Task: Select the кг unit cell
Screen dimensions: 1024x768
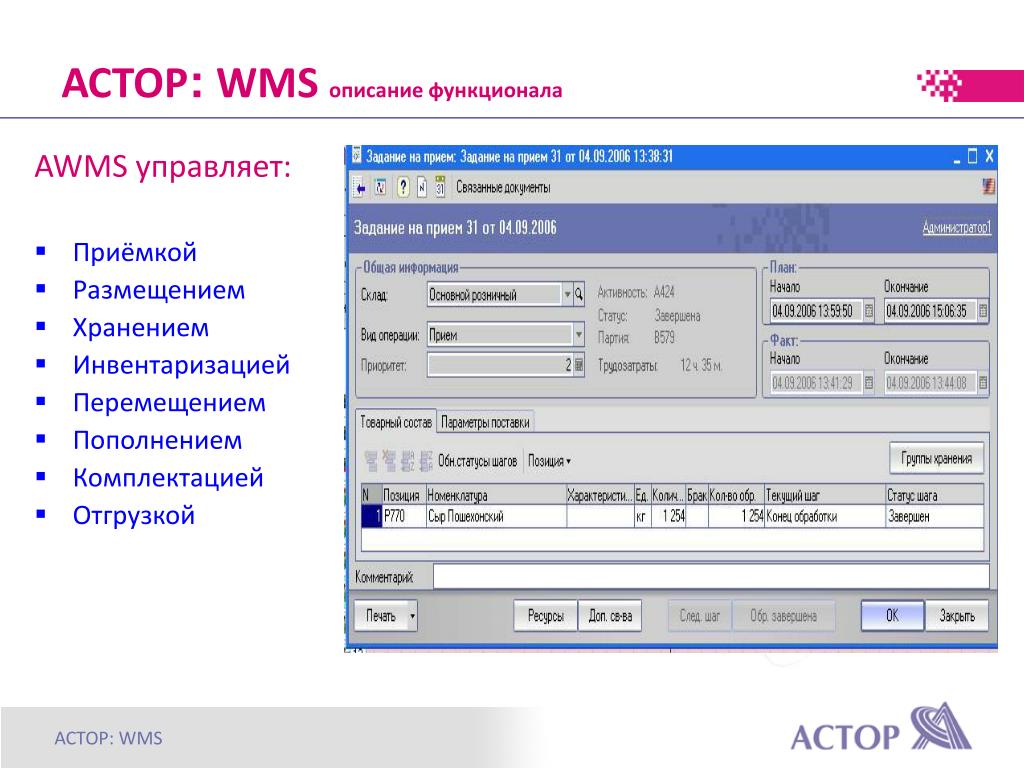Action: pos(642,517)
